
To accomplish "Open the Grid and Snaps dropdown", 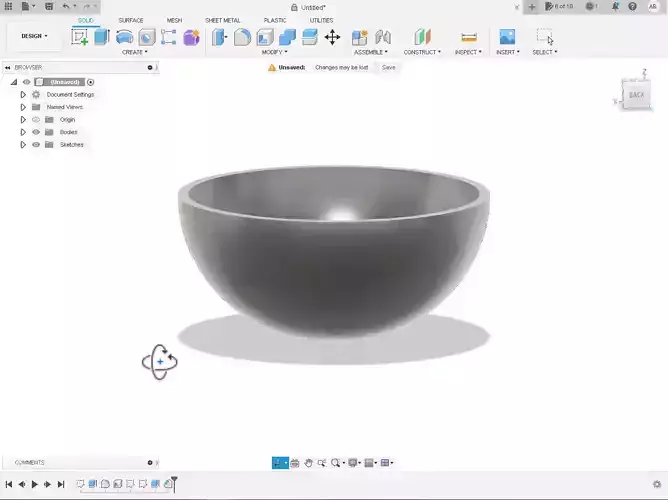I will click(371, 463).
